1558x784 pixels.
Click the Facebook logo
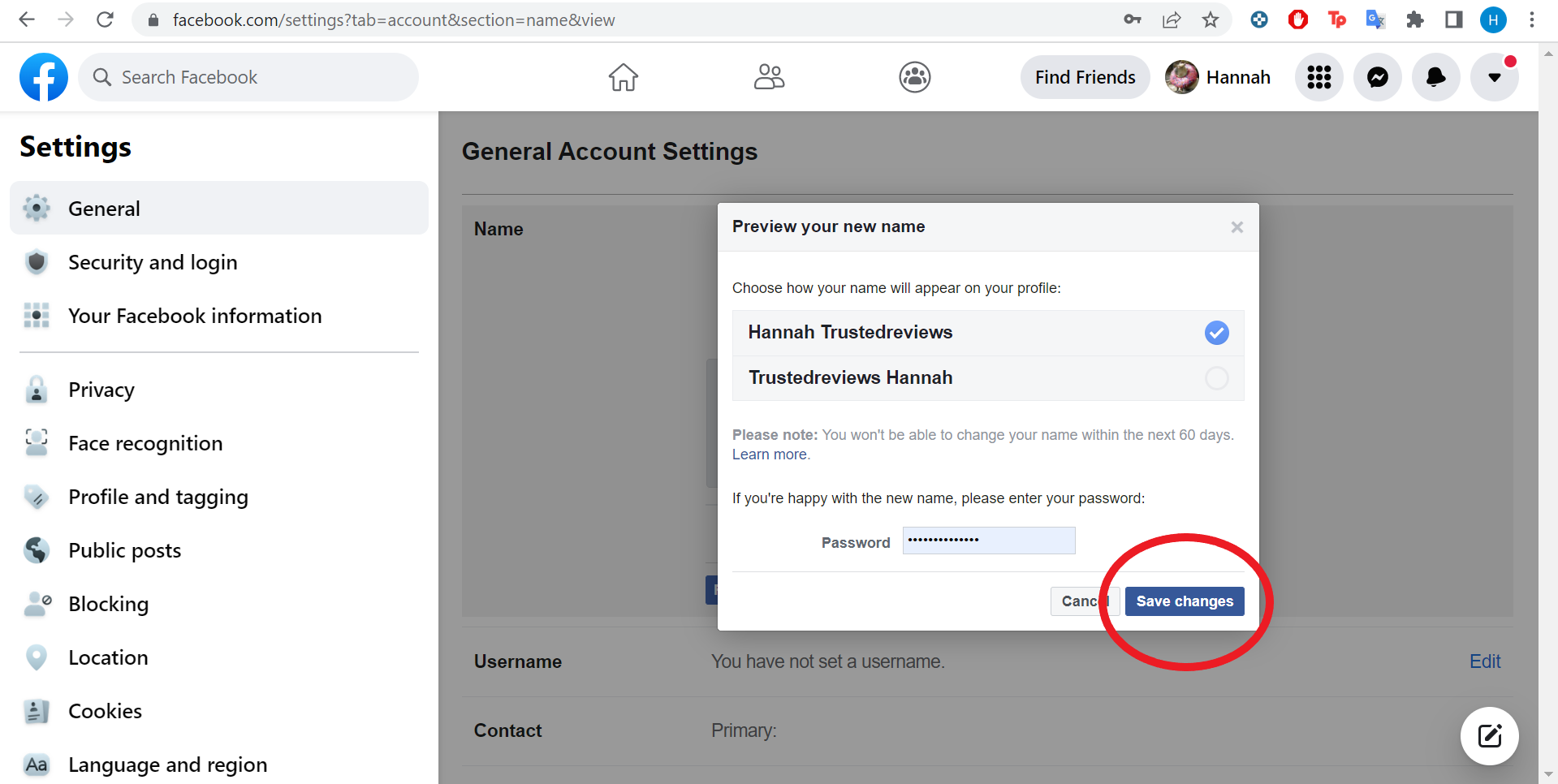pyautogui.click(x=44, y=78)
